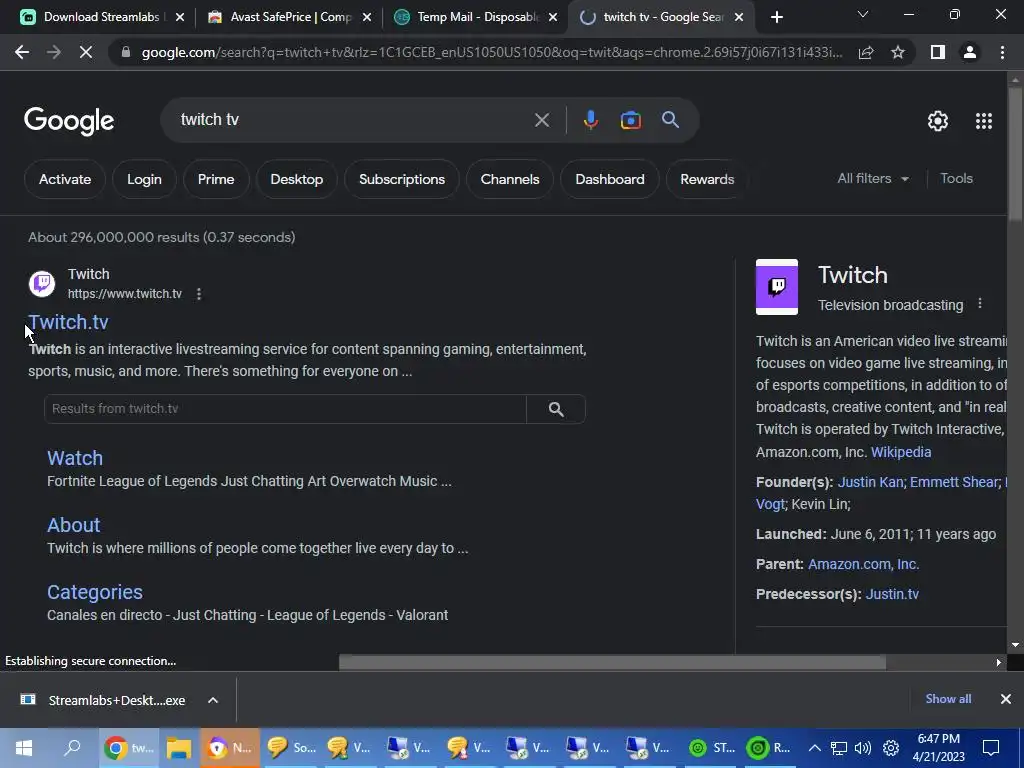Clear the twitch tv search query
This screenshot has width=1024, height=768.
point(541,120)
